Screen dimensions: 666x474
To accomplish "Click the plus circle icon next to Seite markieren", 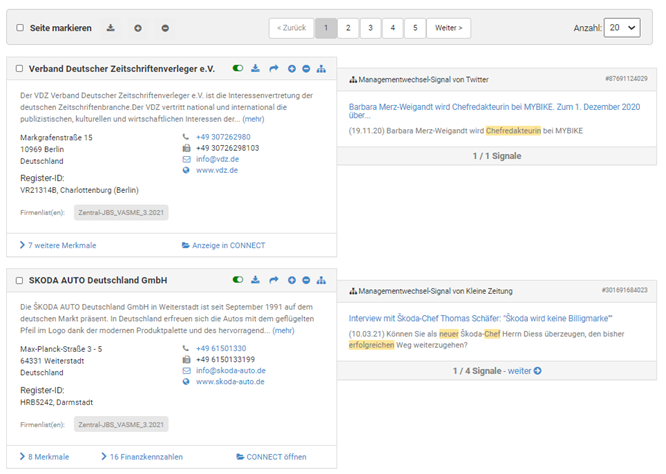I will tap(138, 28).
